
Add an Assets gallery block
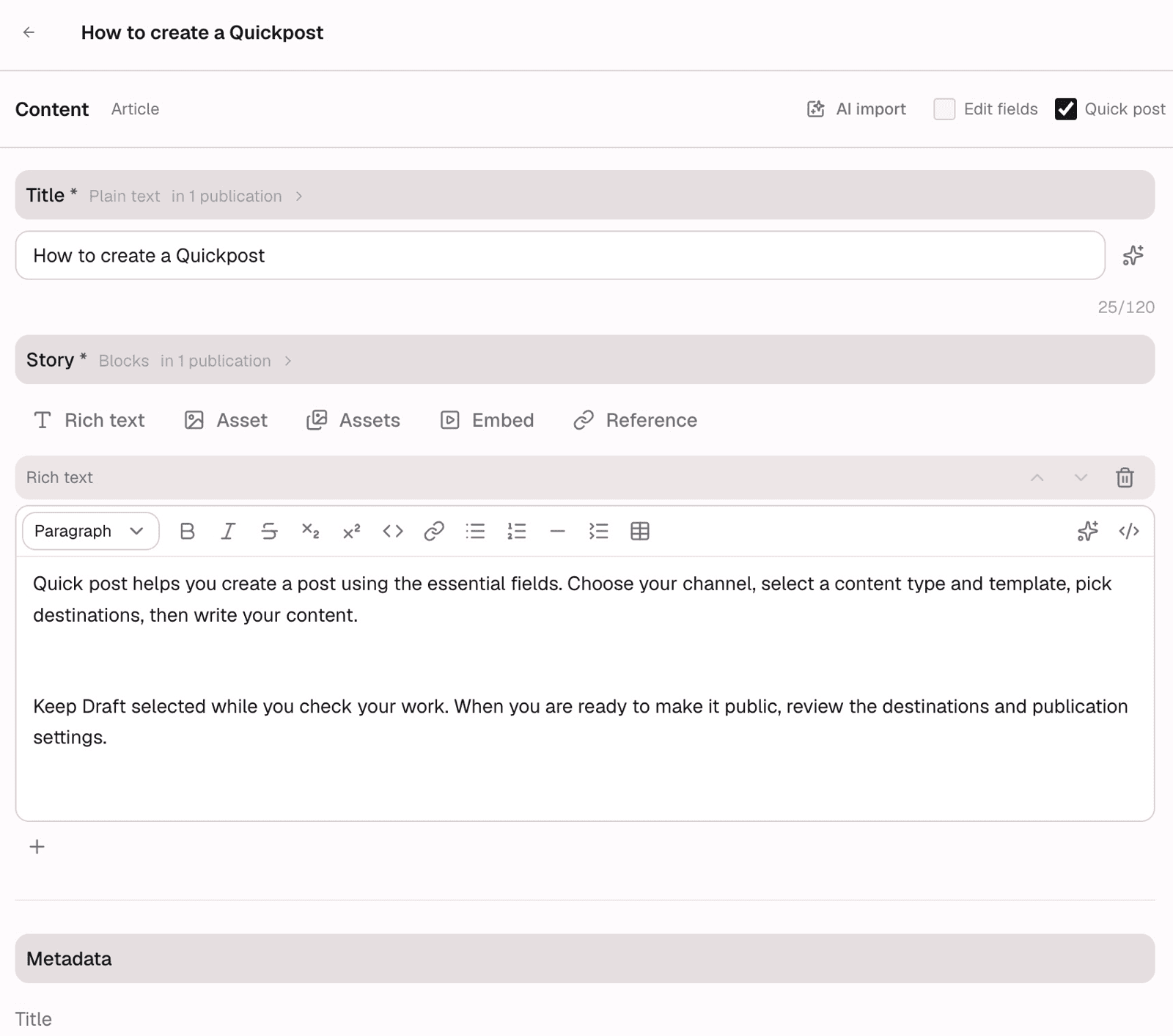click(x=353, y=420)
